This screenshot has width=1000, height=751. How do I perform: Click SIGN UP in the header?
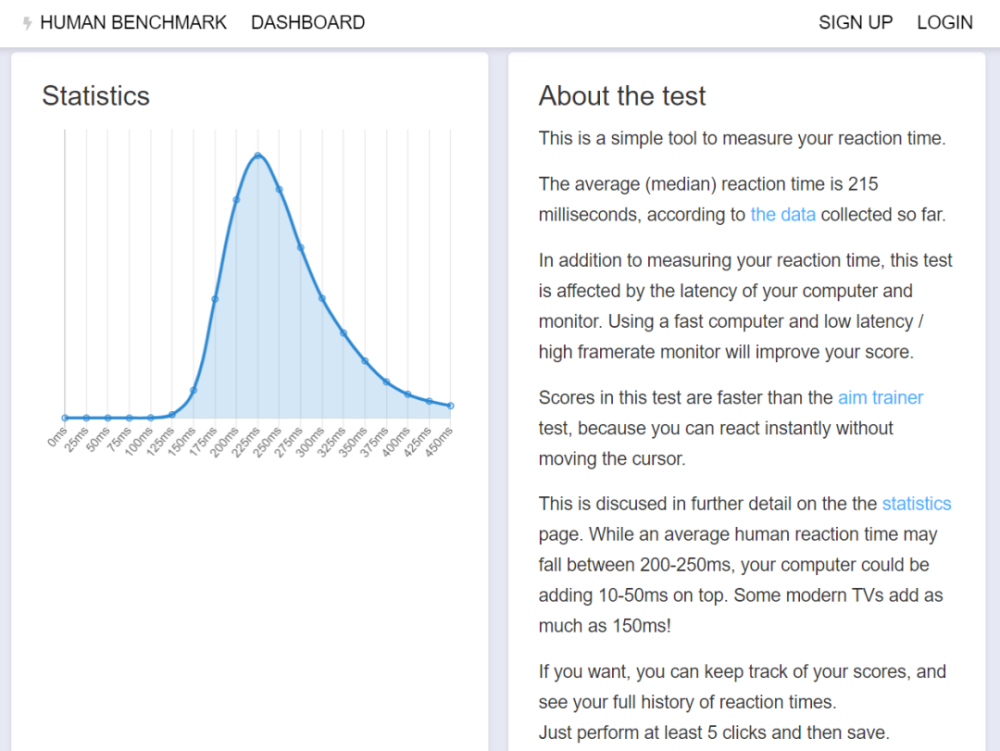(855, 23)
